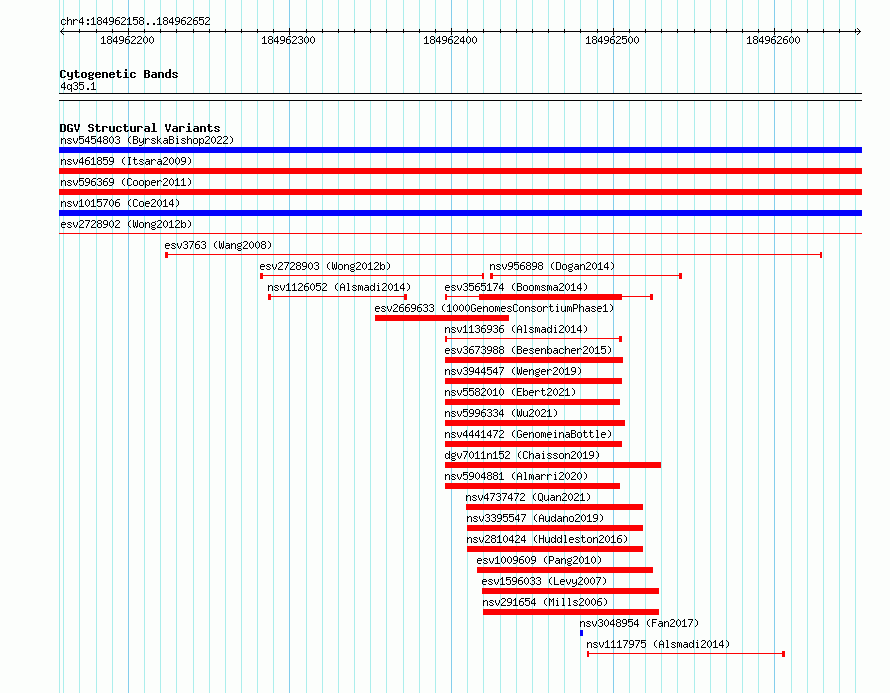Image resolution: width=890 pixels, height=693 pixels.
Task: Click the chr4:184962158..184962652 region label
Action: [135, 21]
